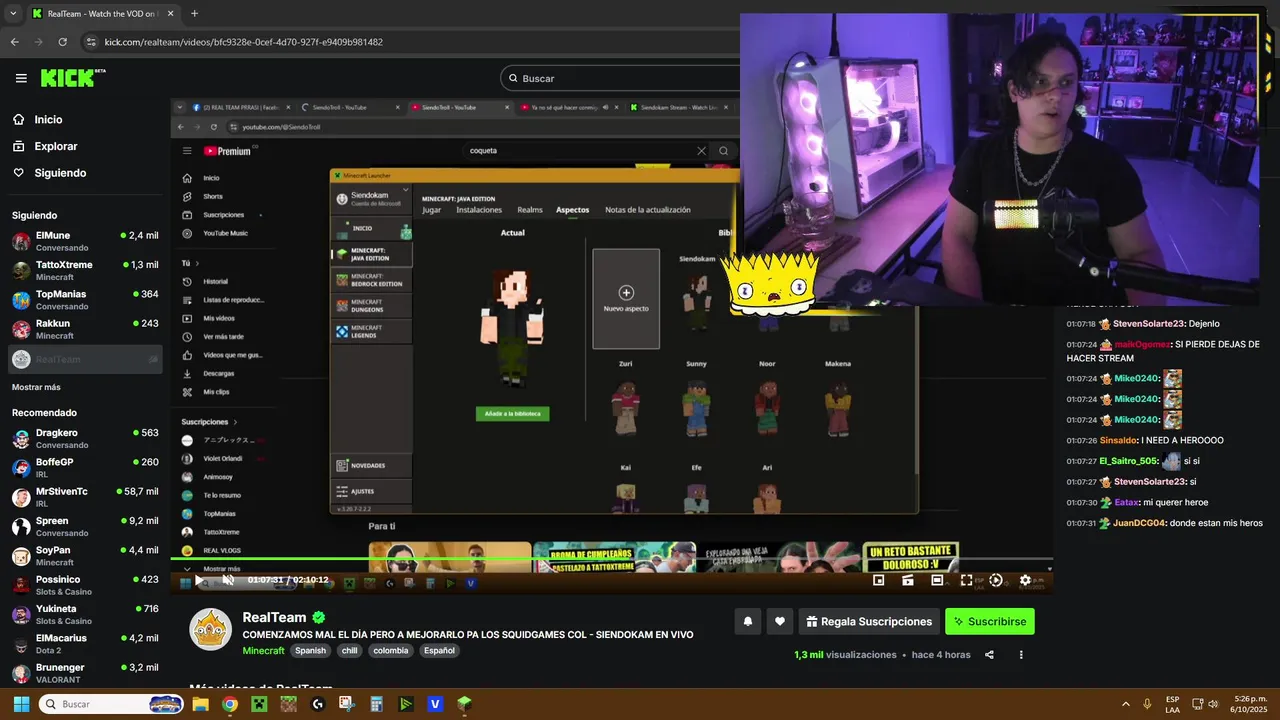Play the VOD video
Viewport: 1280px width, 720px height.
[x=198, y=580]
